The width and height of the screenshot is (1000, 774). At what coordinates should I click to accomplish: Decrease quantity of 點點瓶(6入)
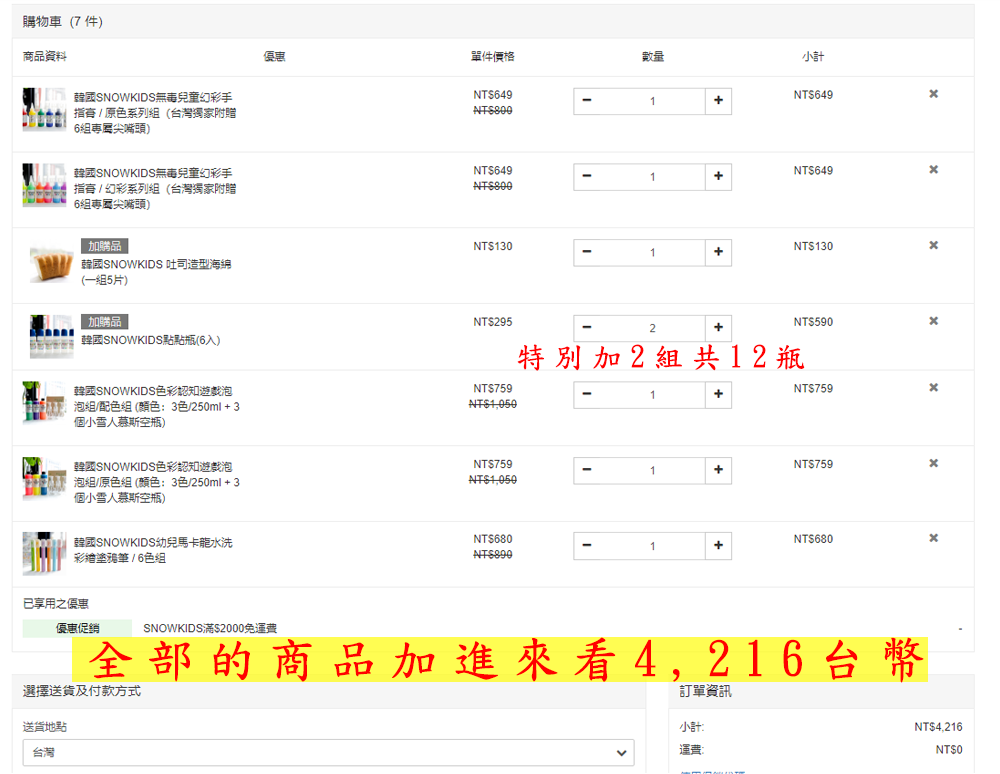click(x=587, y=328)
